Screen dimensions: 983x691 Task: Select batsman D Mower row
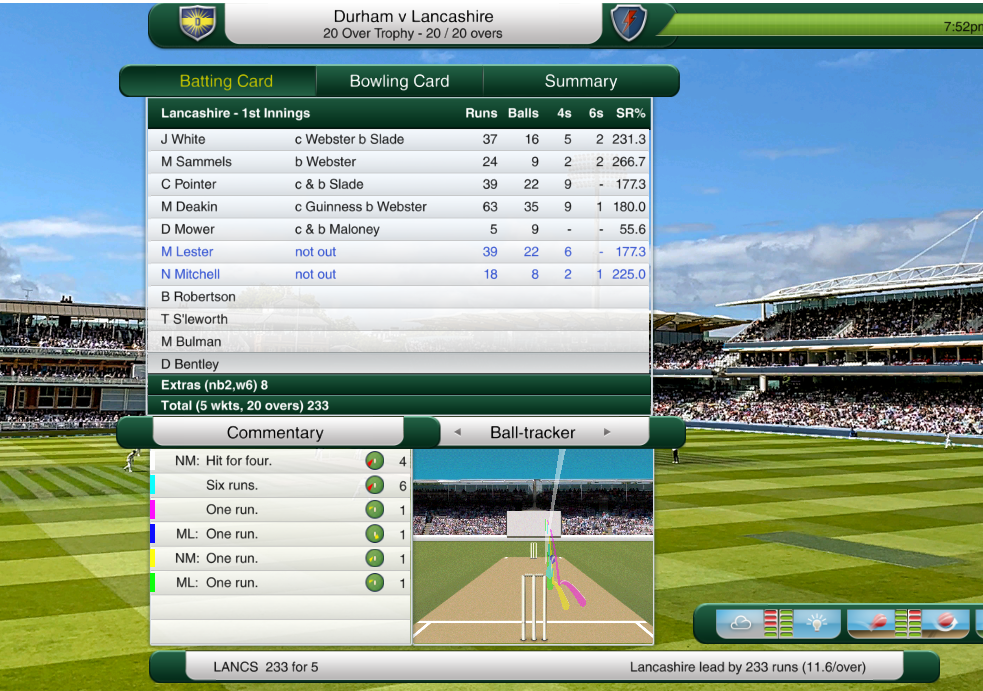(x=399, y=229)
